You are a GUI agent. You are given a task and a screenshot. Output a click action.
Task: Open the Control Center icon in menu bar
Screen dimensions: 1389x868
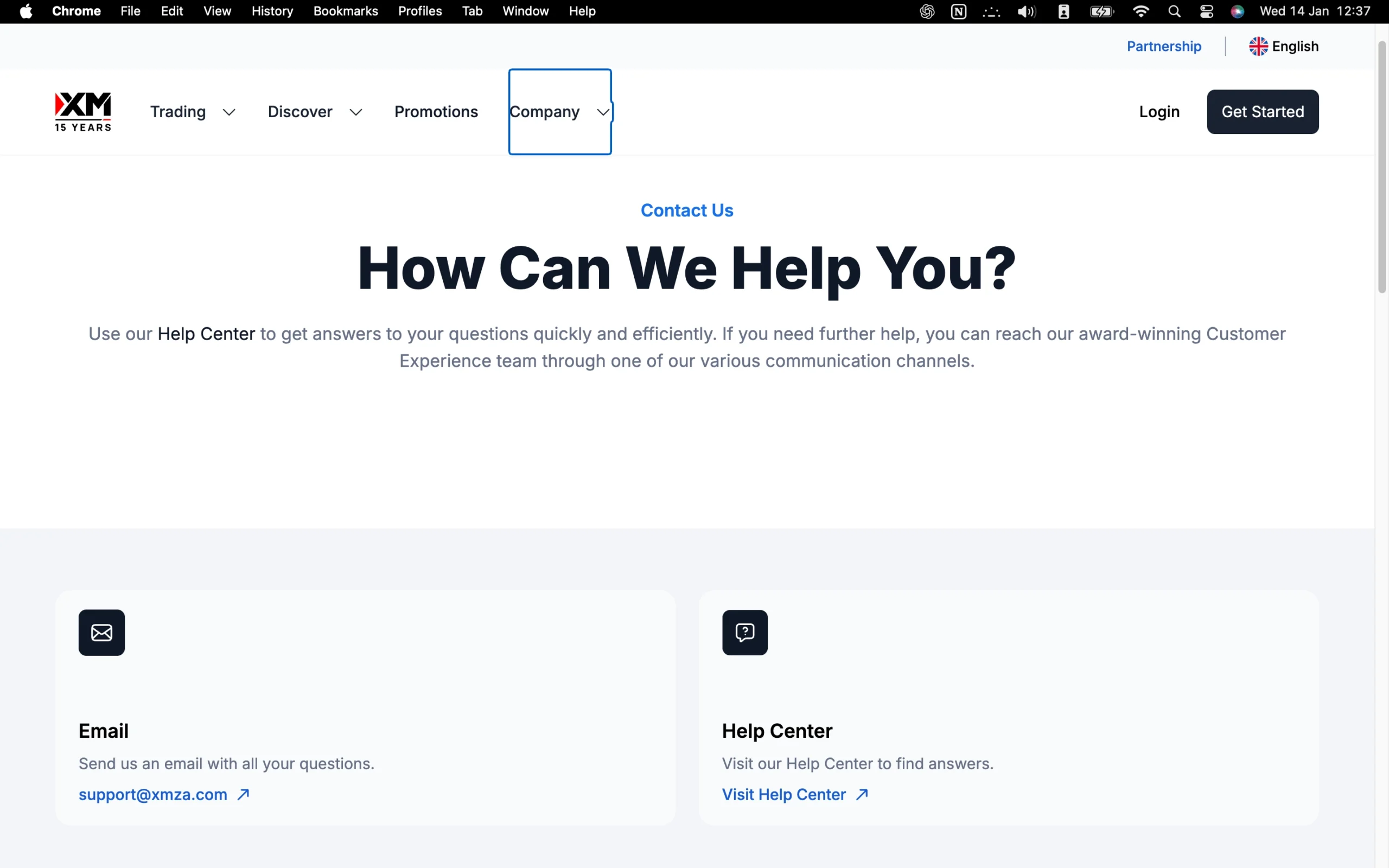tap(1206, 11)
